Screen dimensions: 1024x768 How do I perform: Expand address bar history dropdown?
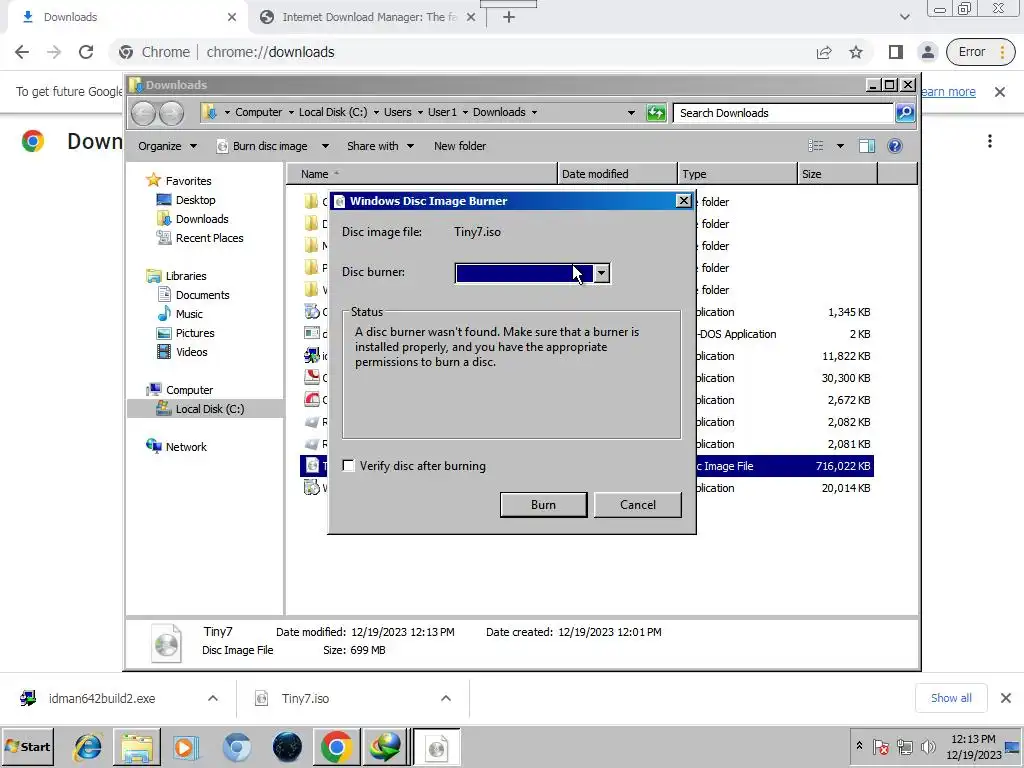click(x=631, y=113)
